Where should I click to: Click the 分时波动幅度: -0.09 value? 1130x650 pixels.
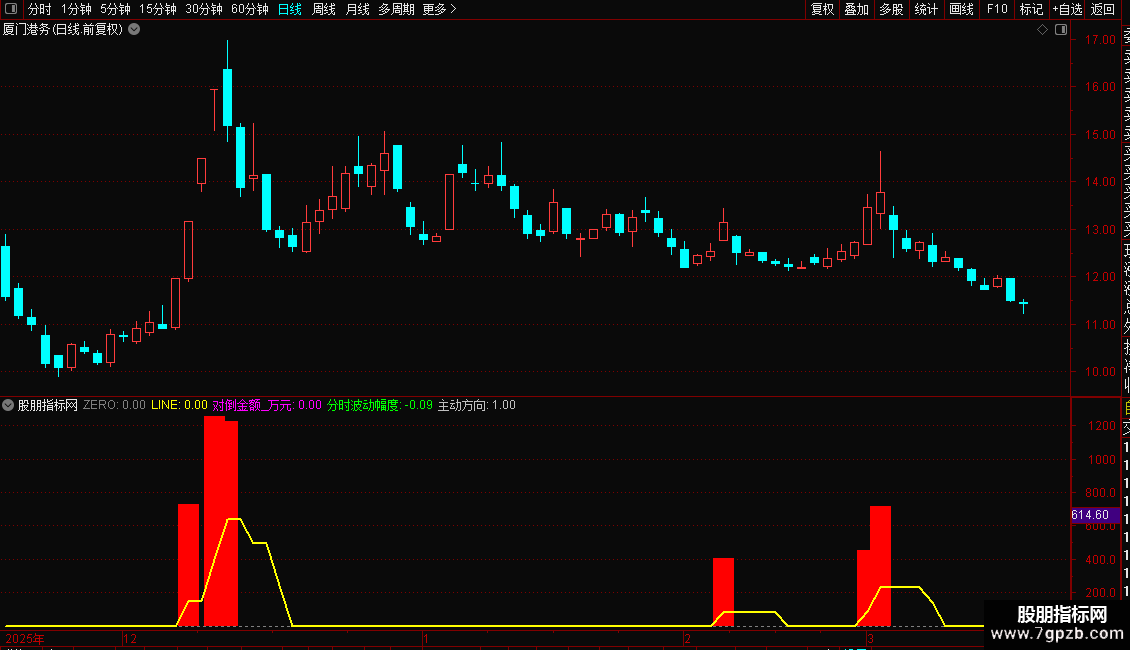point(380,405)
